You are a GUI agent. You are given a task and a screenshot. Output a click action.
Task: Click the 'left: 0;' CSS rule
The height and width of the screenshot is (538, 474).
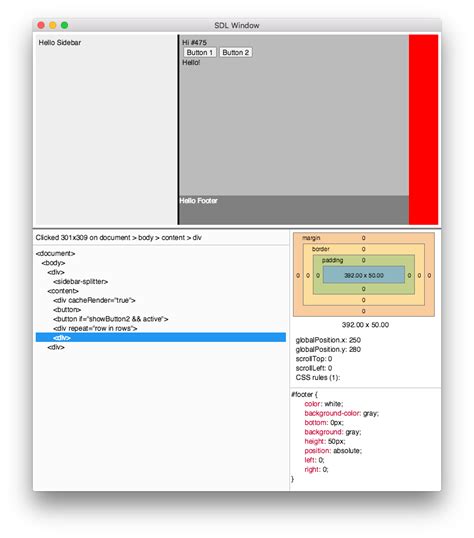tap(314, 460)
